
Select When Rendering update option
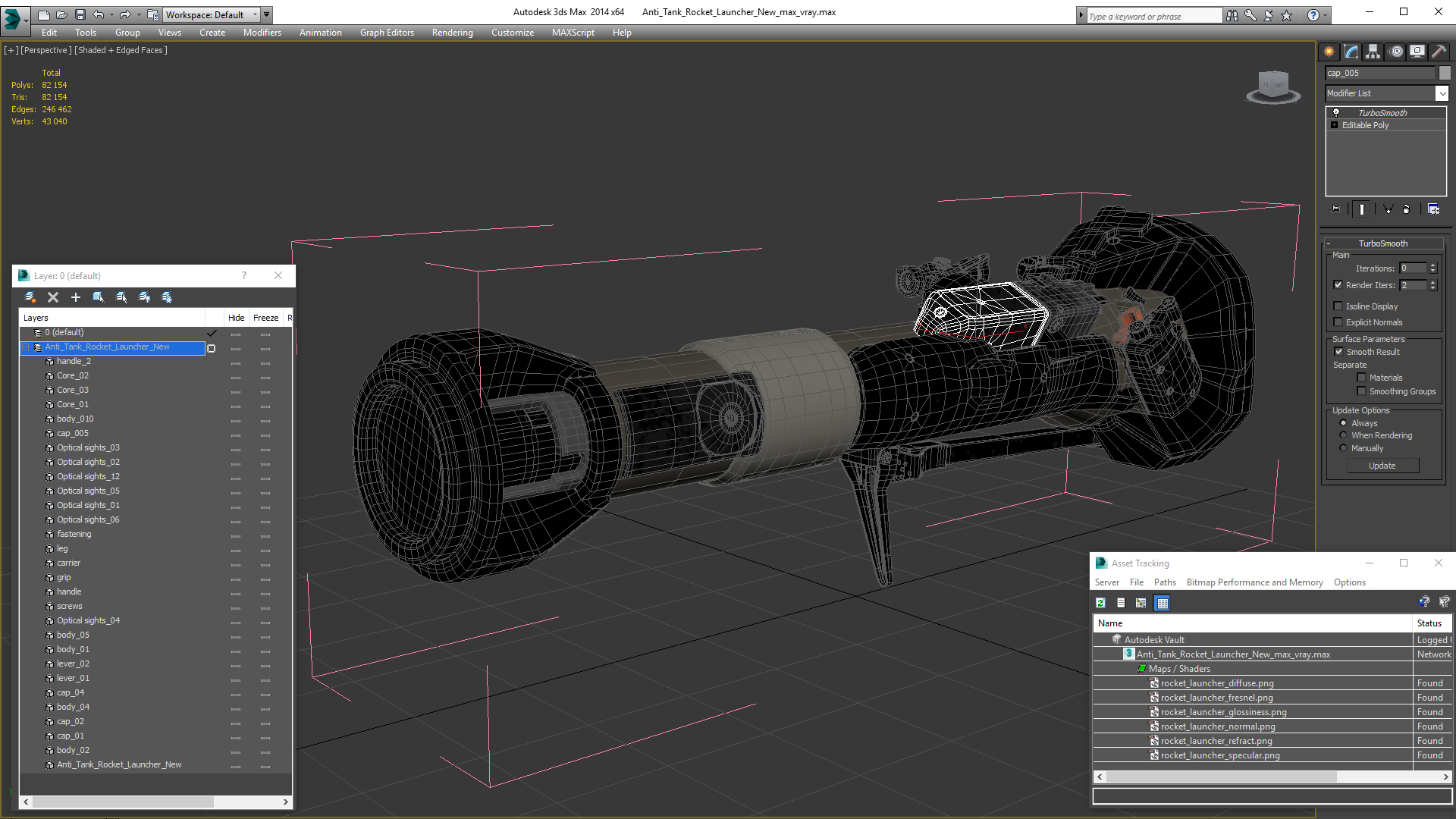pos(1343,435)
